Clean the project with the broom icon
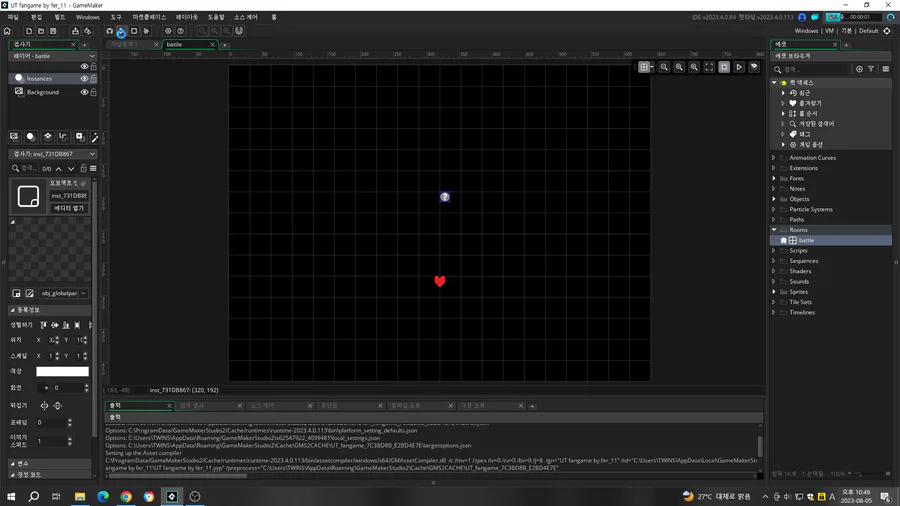This screenshot has width=900, height=506. pyautogui.click(x=146, y=31)
